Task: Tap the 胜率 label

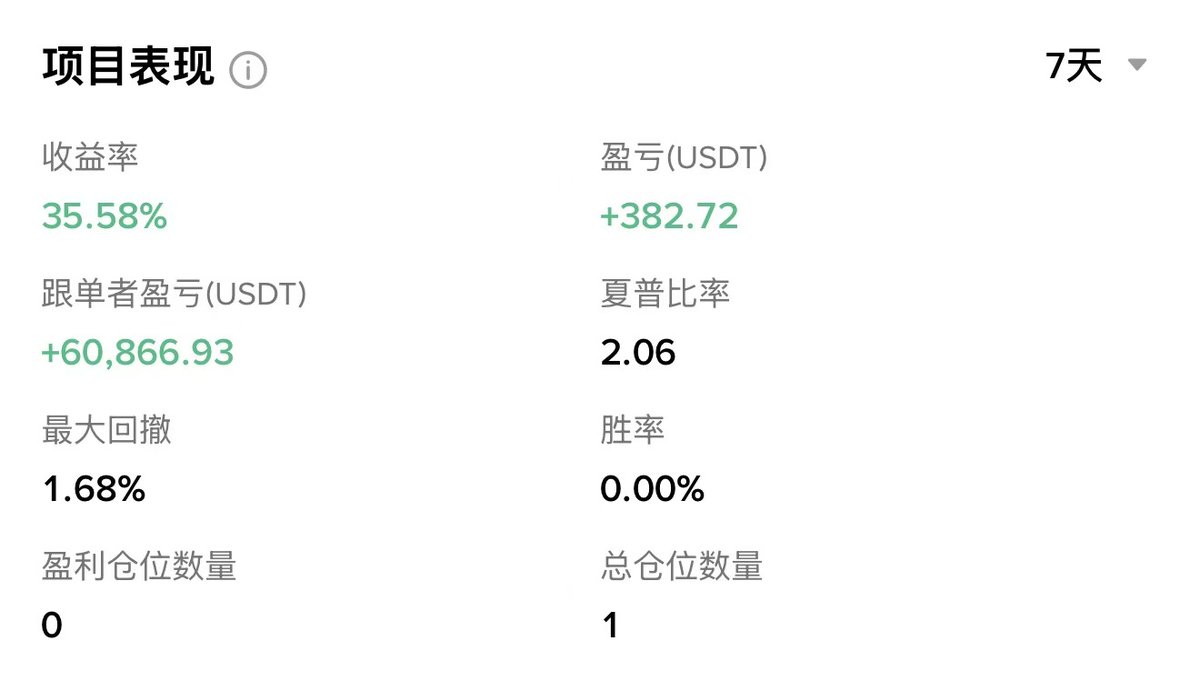Action: click(633, 430)
